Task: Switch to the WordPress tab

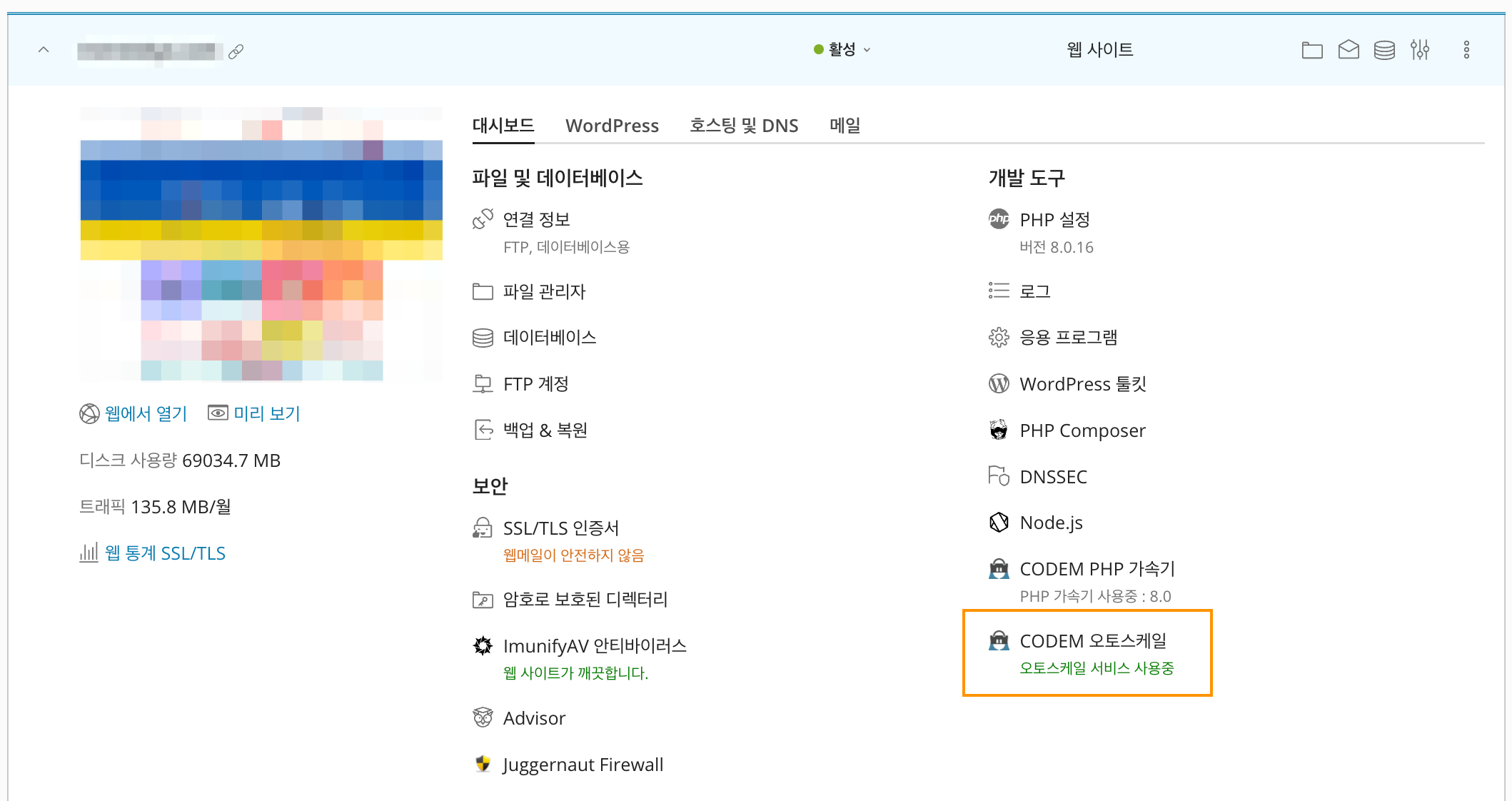Action: coord(612,126)
